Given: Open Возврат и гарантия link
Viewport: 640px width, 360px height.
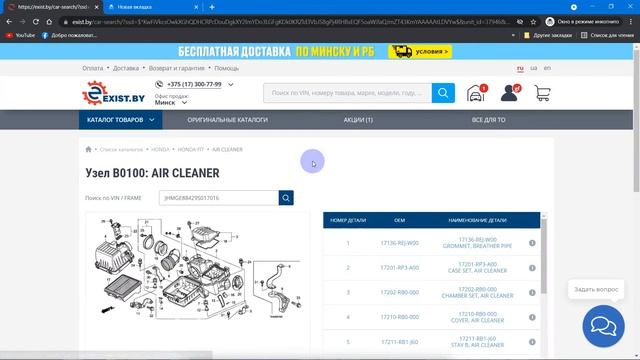Looking at the screenshot, I should (x=176, y=68).
